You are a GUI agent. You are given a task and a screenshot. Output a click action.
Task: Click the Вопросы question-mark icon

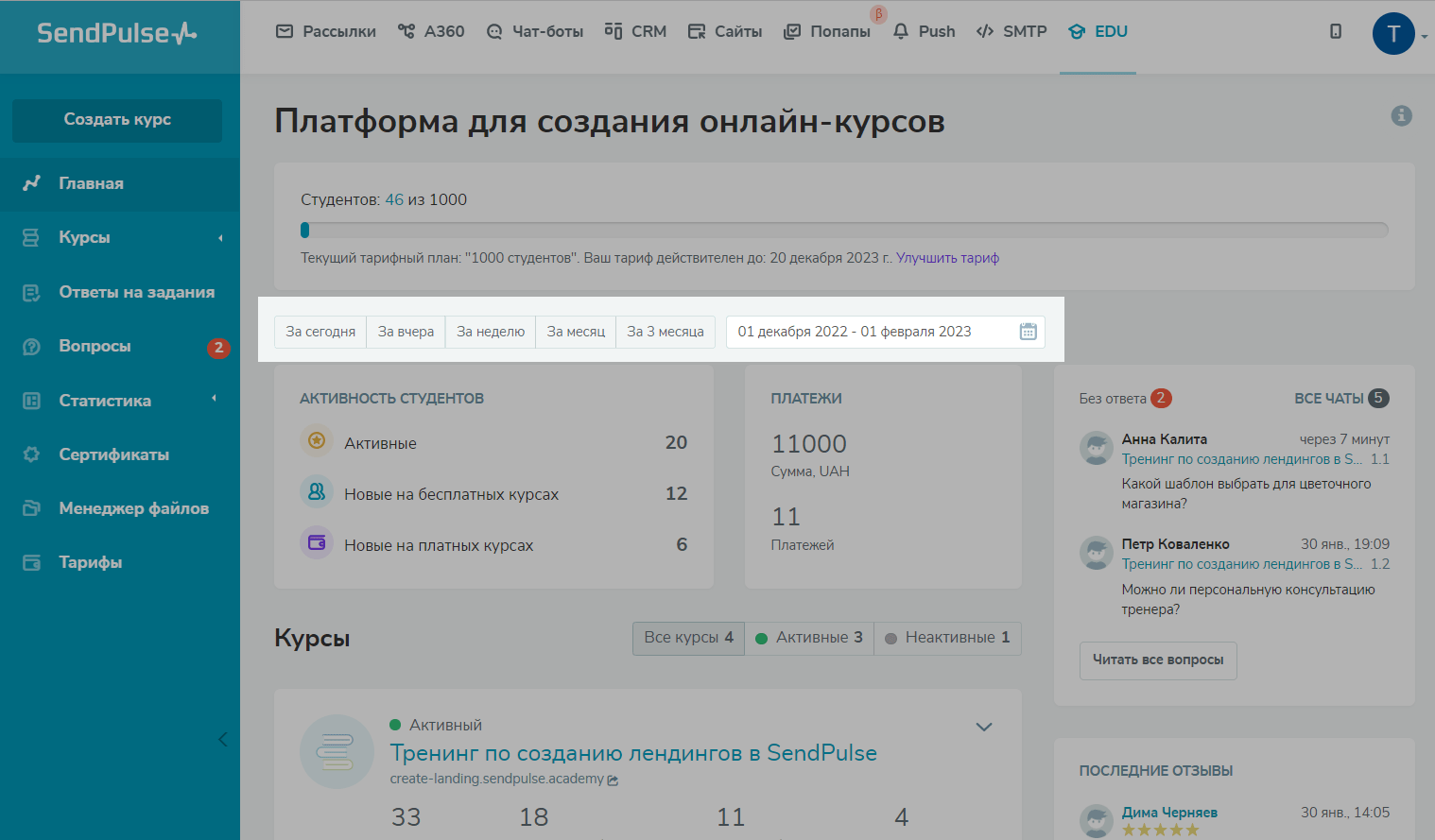click(31, 346)
